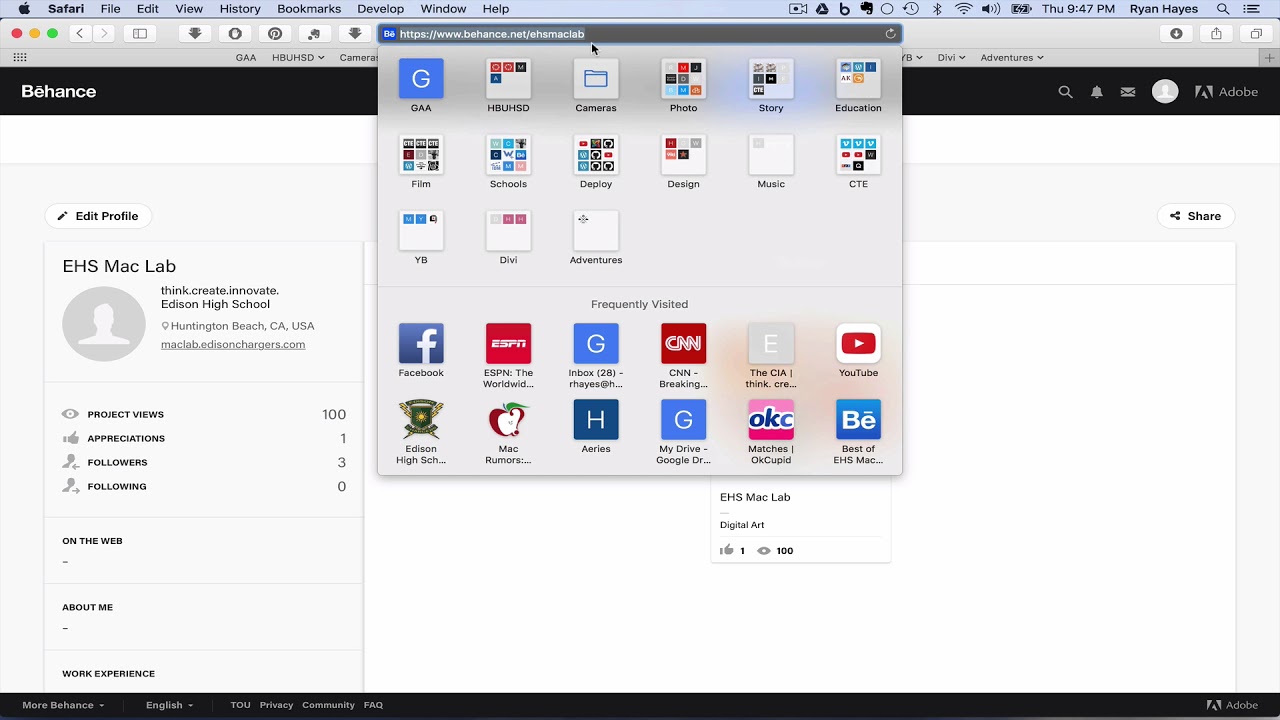Click the Edit Profile button
Screen dimensions: 1280x720
click(97, 216)
